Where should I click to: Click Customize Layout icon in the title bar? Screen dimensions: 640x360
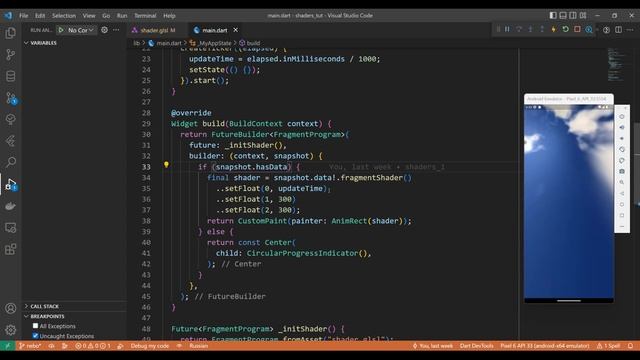583,16
